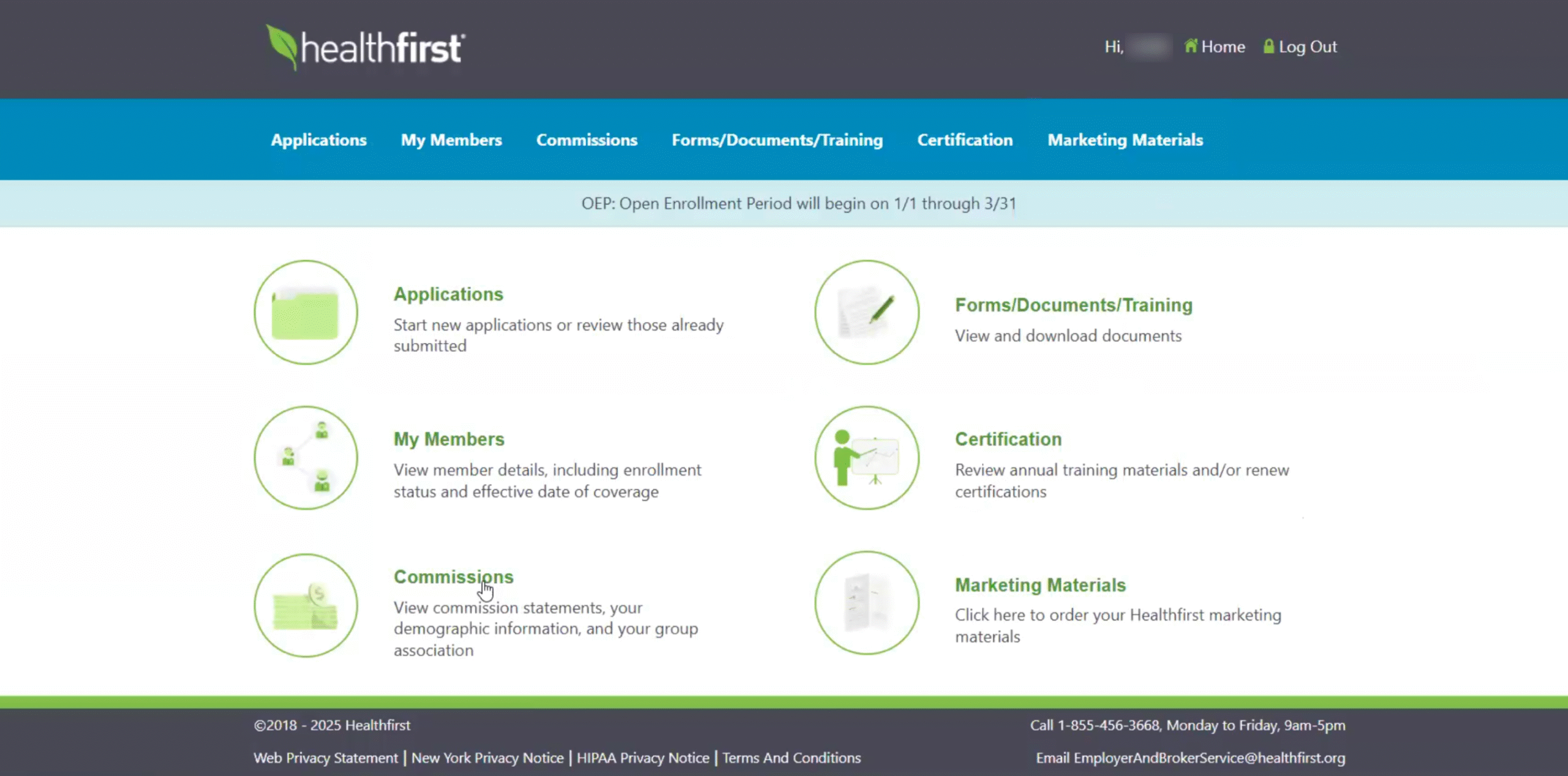The image size is (1568, 776).
Task: Click the 'View and download documents' text
Action: click(1068, 336)
